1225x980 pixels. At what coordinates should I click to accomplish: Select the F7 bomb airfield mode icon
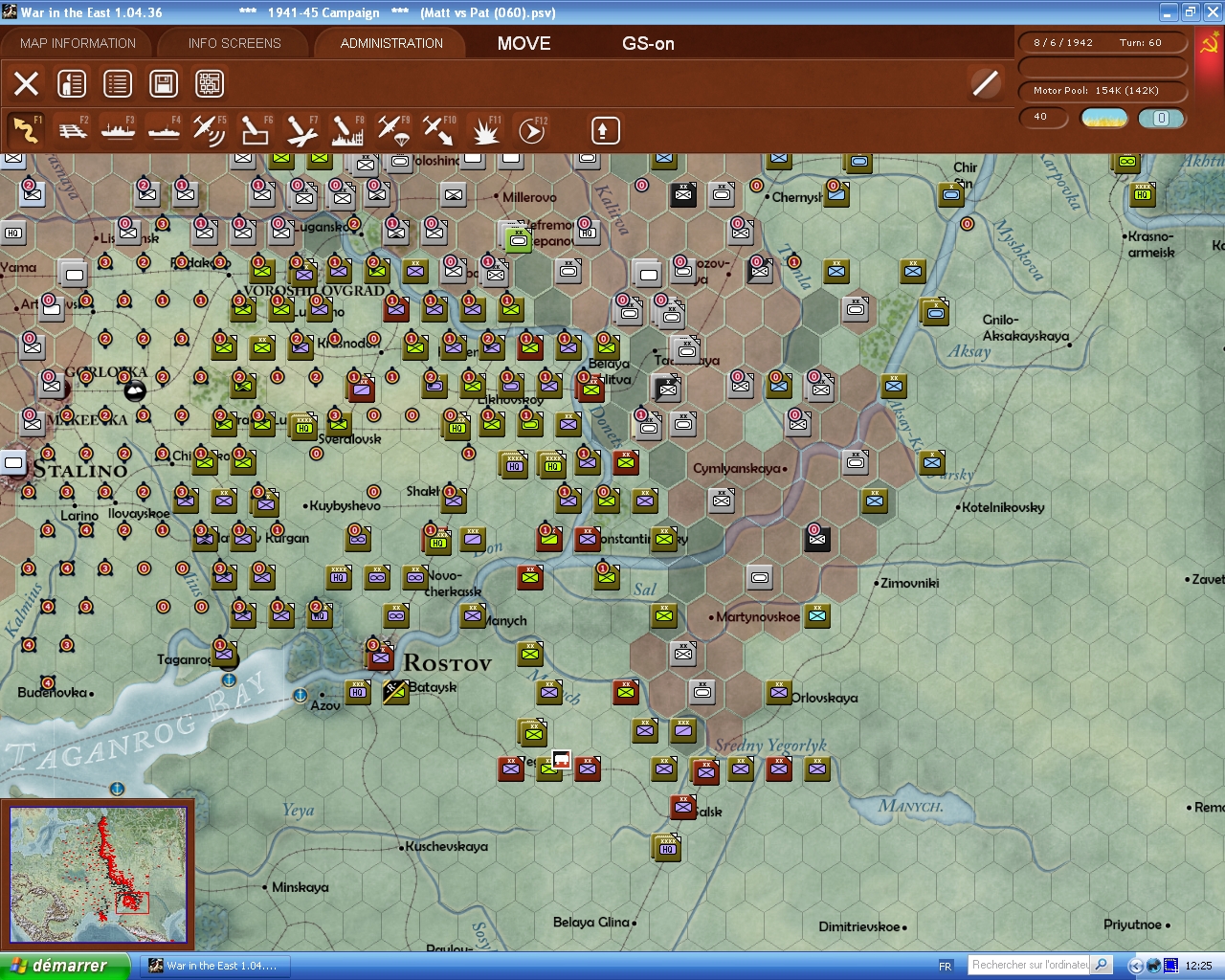(301, 129)
